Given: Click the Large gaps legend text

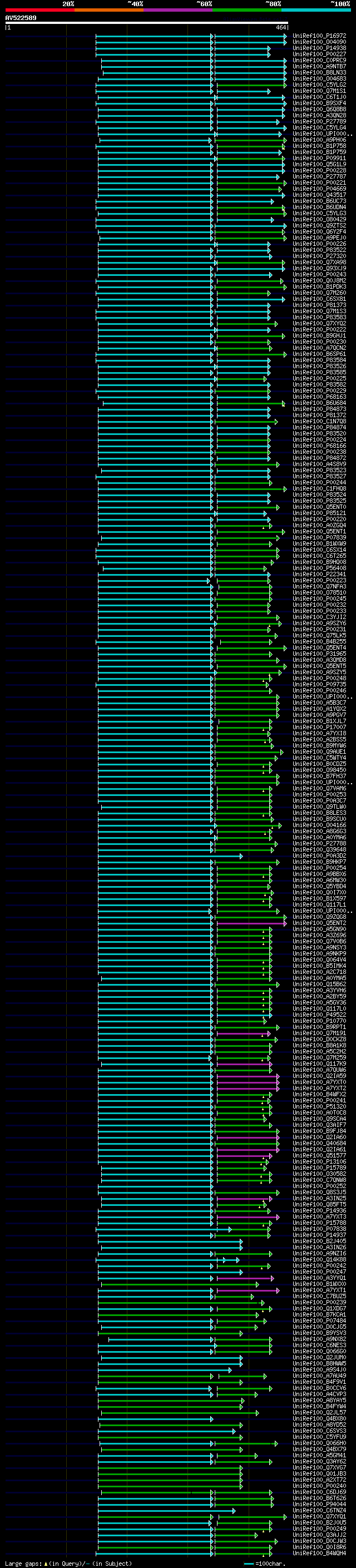Looking at the screenshot, I should click(x=24, y=1563).
